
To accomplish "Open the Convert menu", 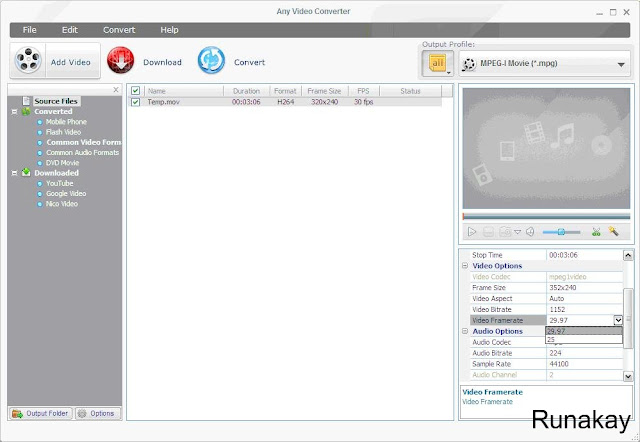I will click(119, 30).
